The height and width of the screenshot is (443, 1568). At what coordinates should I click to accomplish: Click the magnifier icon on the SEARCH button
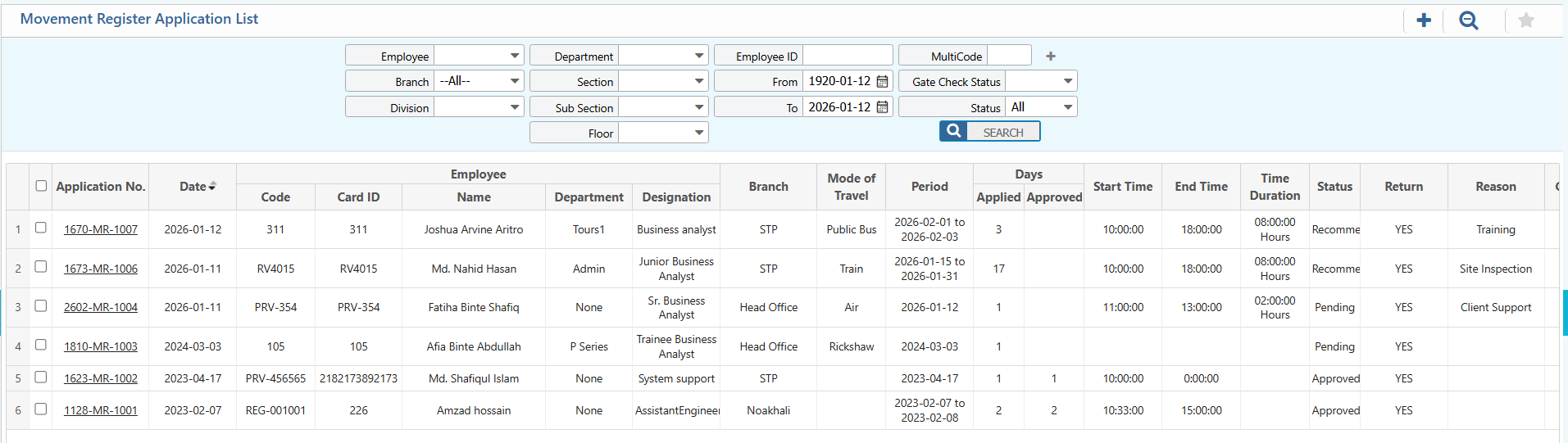tap(953, 132)
